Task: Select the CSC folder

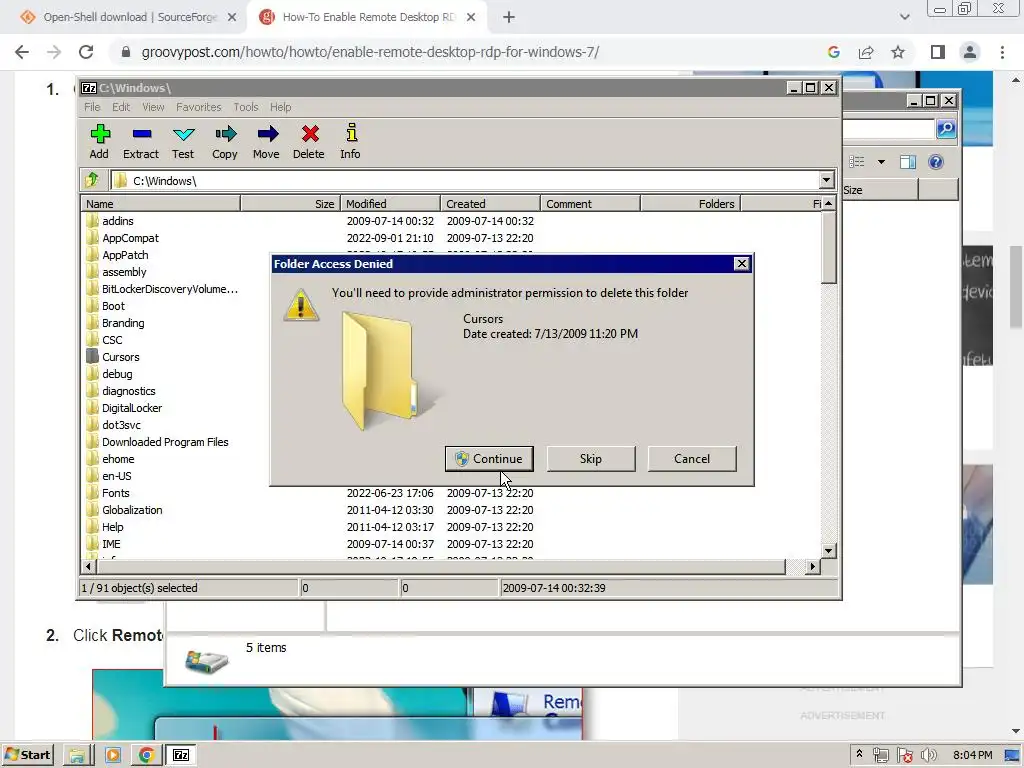Action: click(x=112, y=340)
